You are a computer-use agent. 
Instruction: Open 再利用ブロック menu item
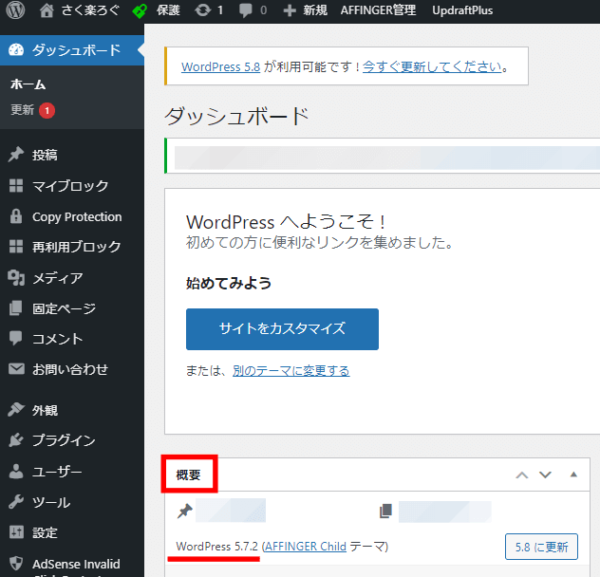coord(77,247)
